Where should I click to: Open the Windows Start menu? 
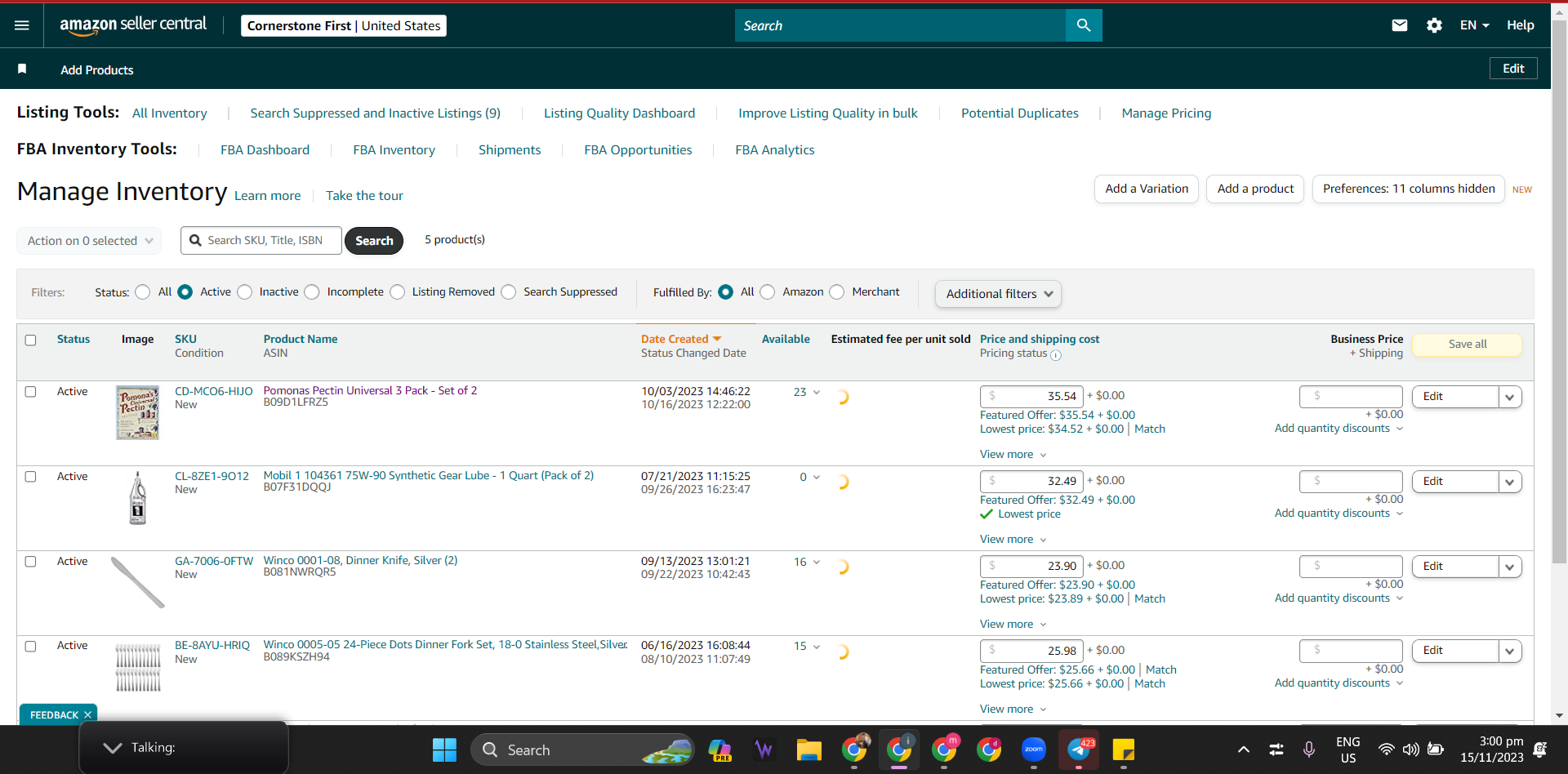(x=444, y=750)
